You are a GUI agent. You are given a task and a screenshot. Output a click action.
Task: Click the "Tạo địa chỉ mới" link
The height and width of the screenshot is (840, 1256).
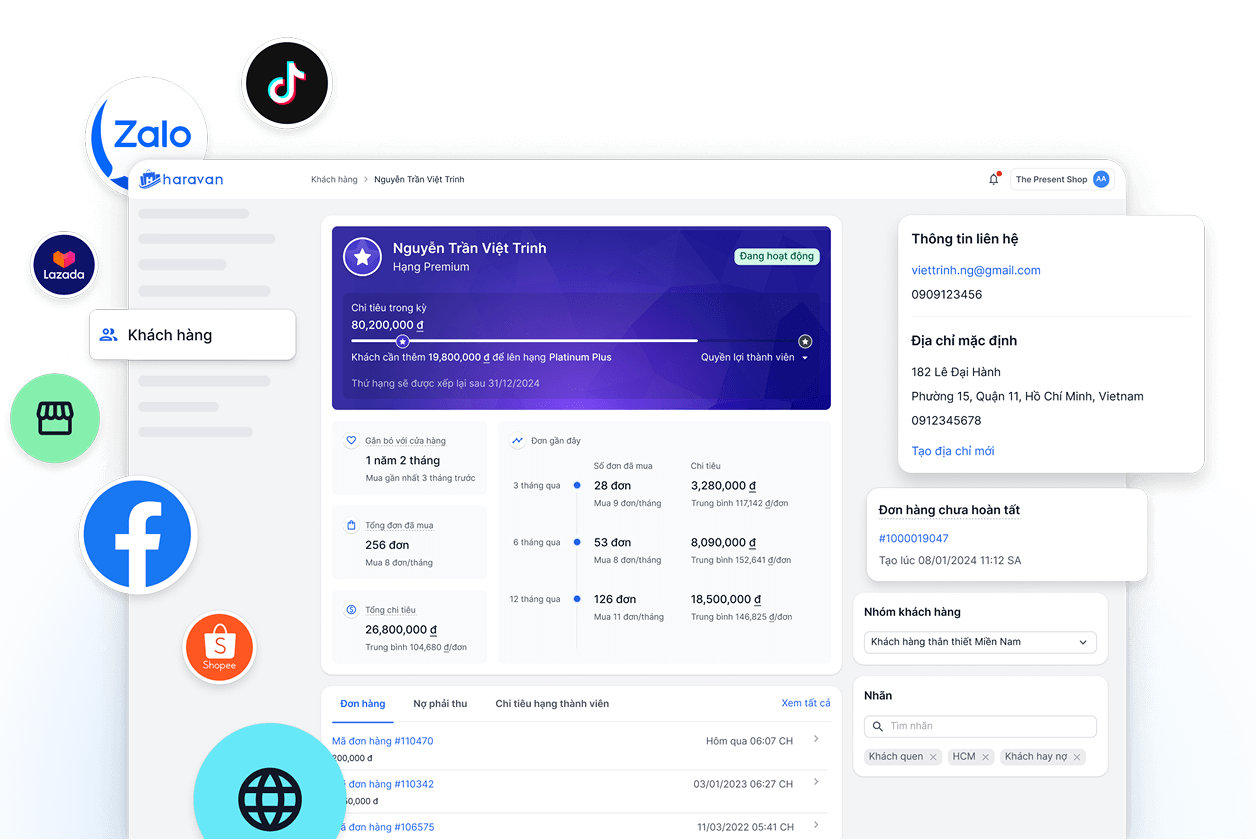(x=952, y=451)
